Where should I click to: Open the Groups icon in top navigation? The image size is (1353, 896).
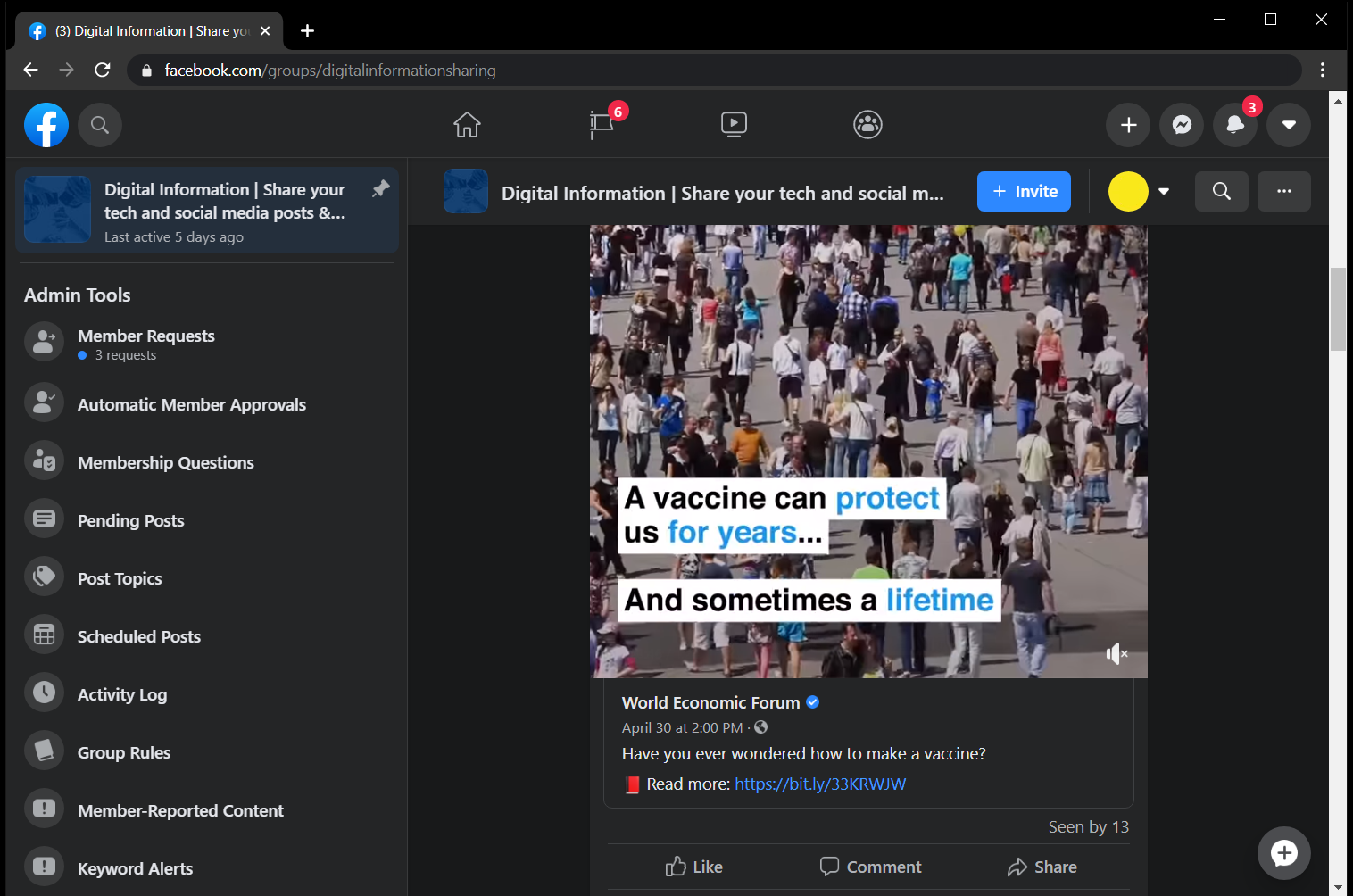(x=867, y=124)
